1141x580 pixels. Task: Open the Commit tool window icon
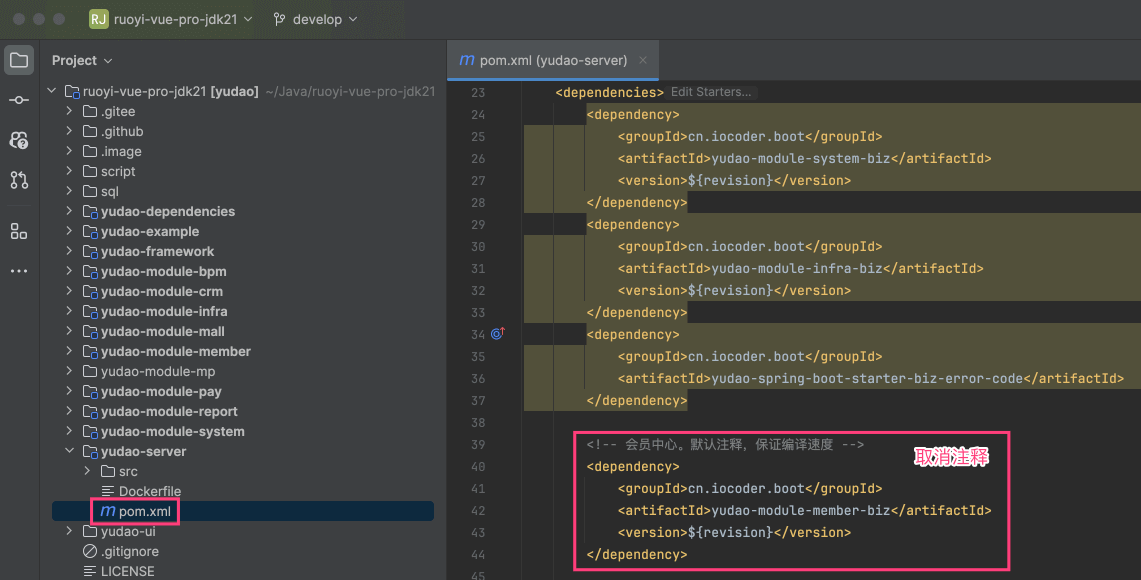[x=19, y=100]
